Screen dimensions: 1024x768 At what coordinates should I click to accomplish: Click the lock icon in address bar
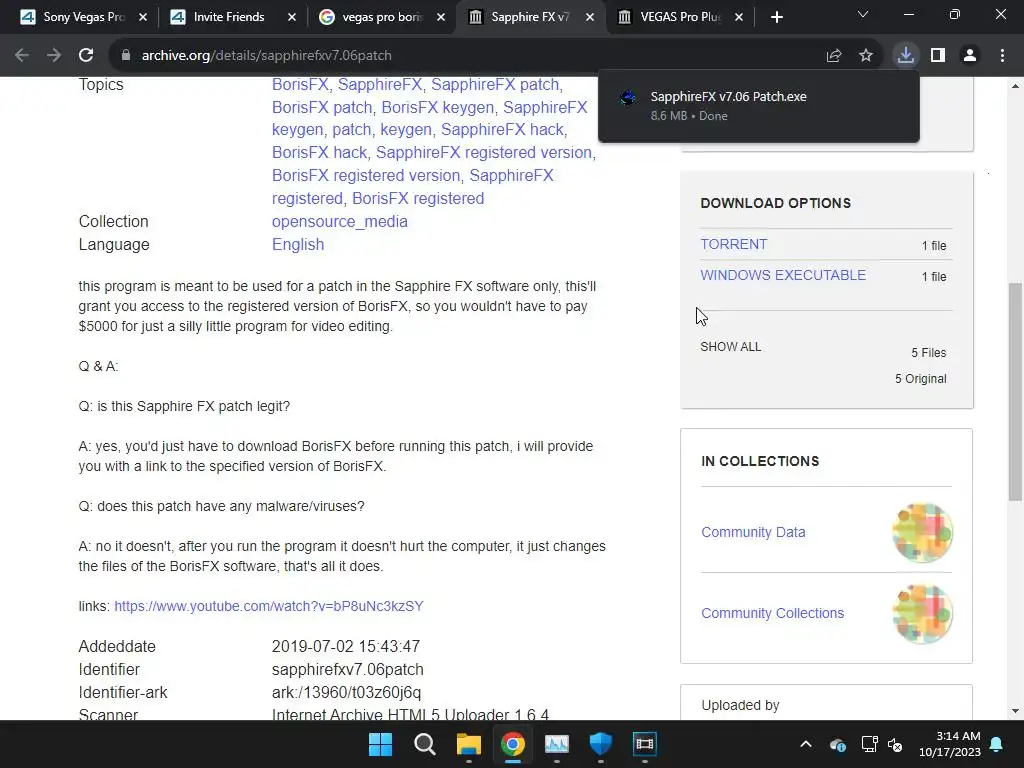coord(126,56)
